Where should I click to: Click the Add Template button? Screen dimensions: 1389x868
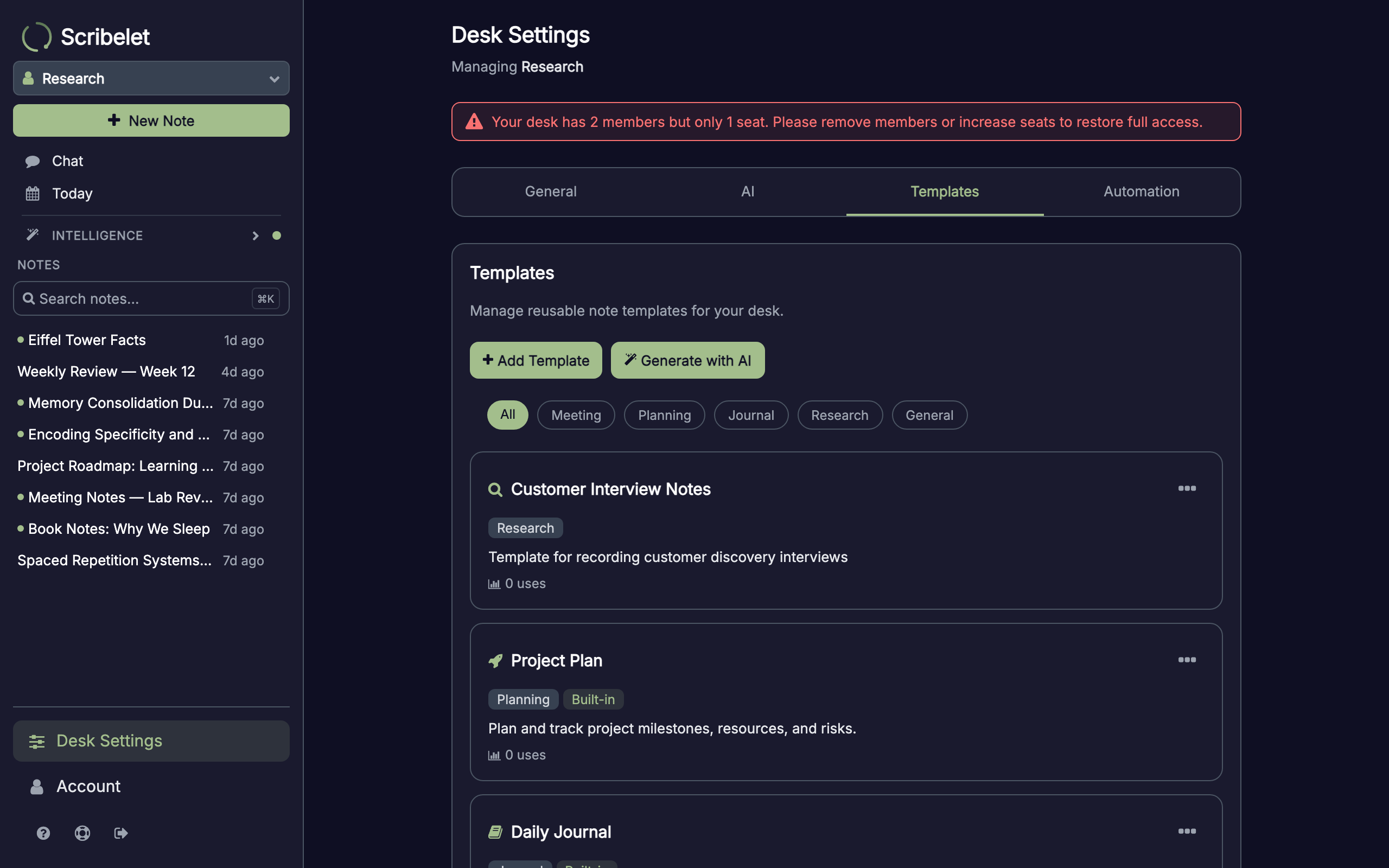pyautogui.click(x=536, y=360)
